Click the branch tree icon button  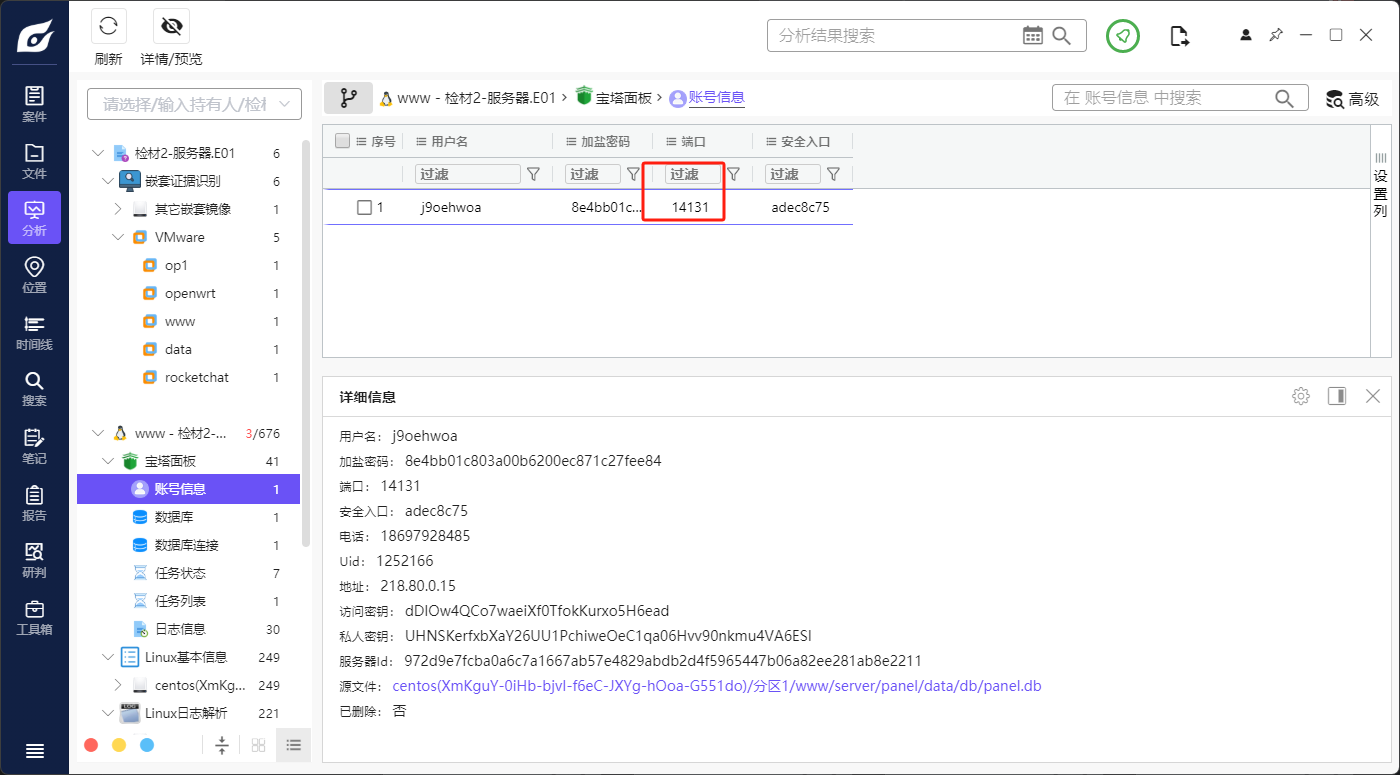[x=348, y=98]
